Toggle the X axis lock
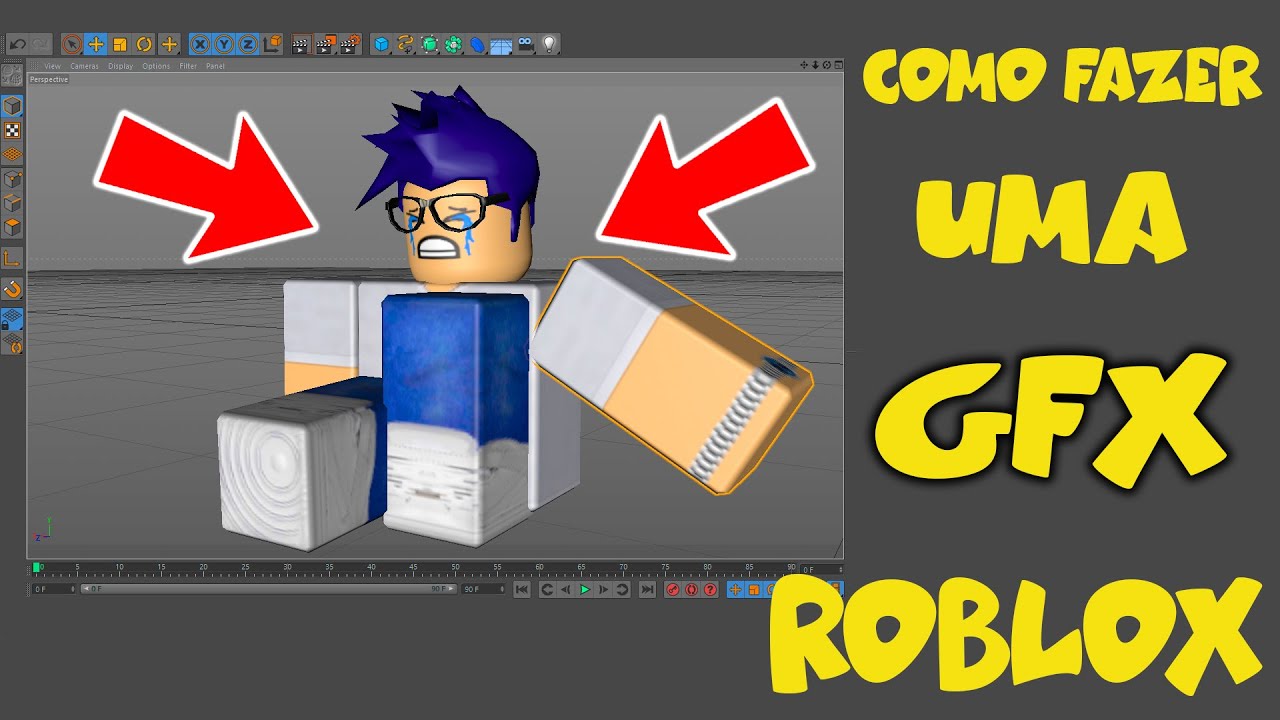Screen dimensions: 1280x720 coord(201,44)
